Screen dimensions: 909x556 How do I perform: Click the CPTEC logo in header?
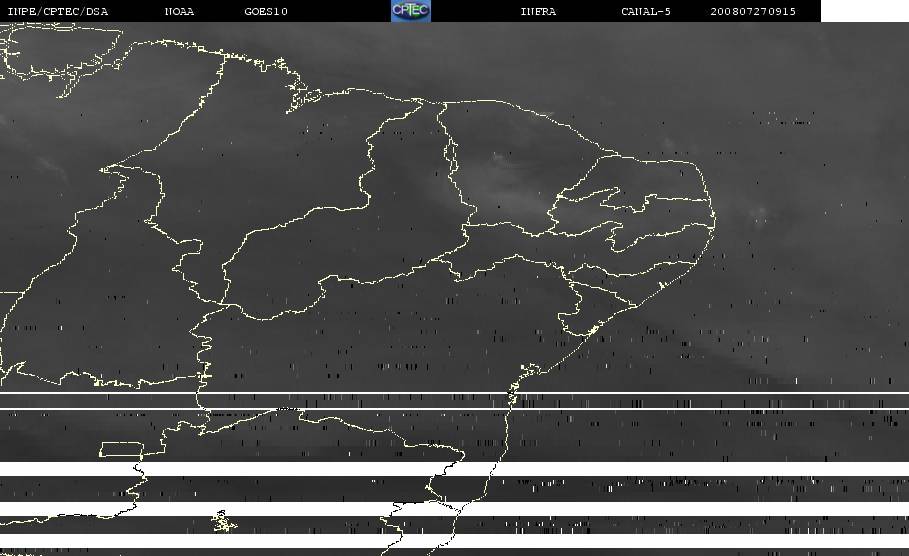click(410, 11)
